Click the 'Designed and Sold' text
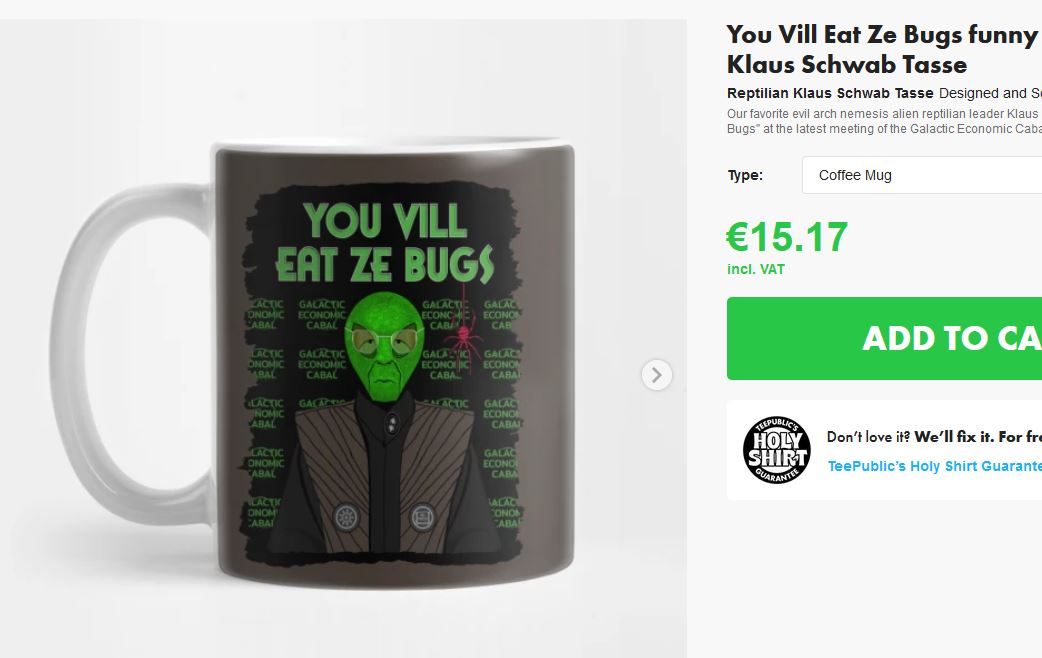Viewport: 1042px width, 658px height. (x=990, y=93)
